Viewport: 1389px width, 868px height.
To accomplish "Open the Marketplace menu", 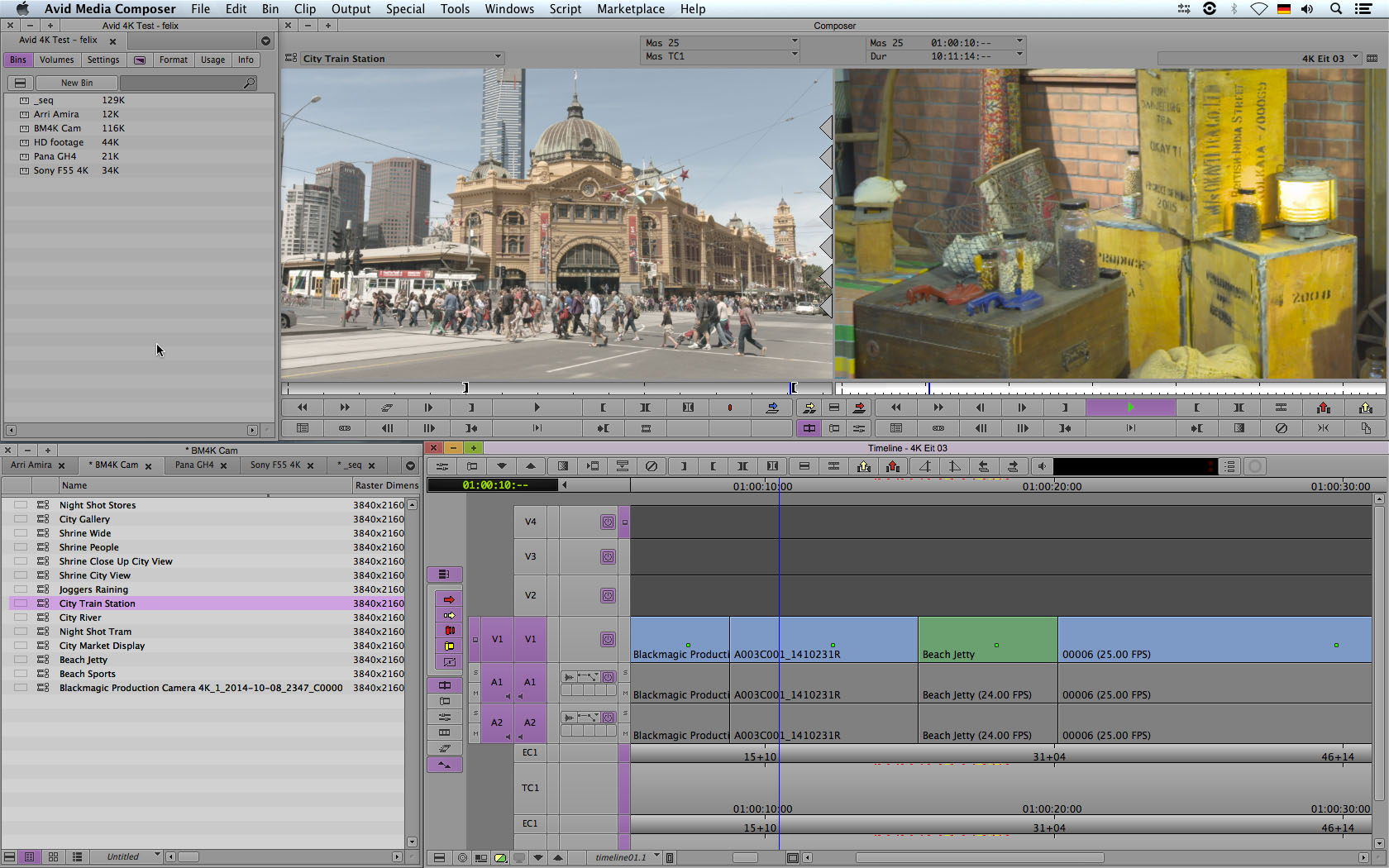I will [630, 9].
